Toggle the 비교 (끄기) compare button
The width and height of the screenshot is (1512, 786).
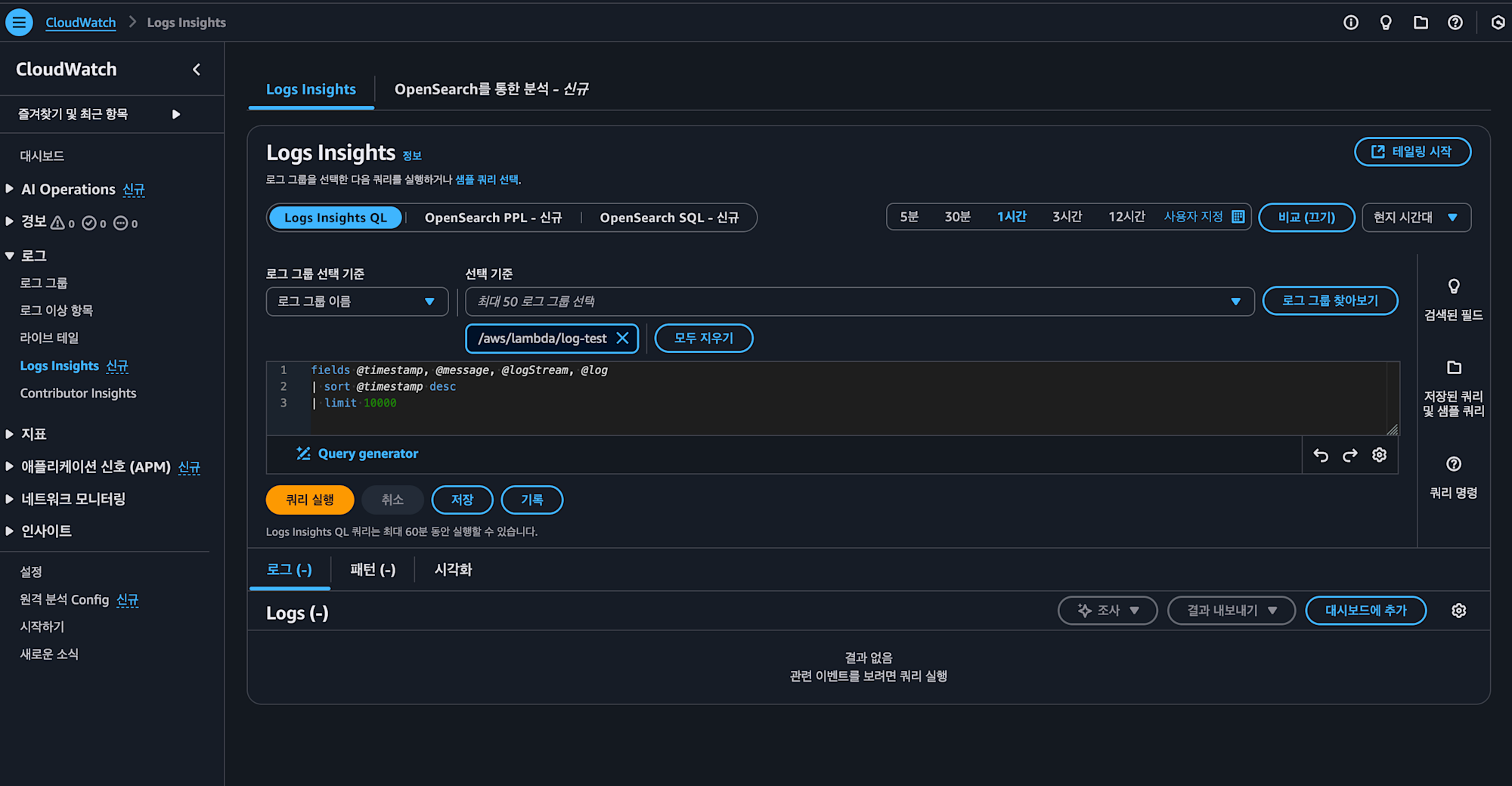(x=1306, y=218)
